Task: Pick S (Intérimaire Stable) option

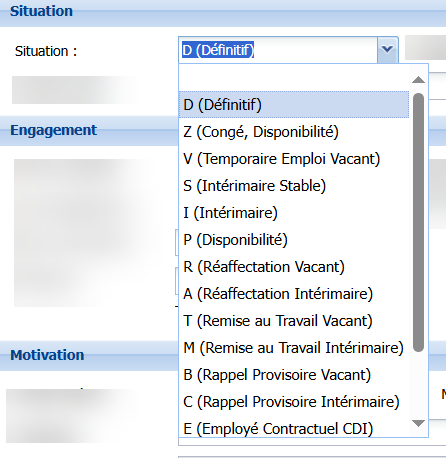Action: 294,186
